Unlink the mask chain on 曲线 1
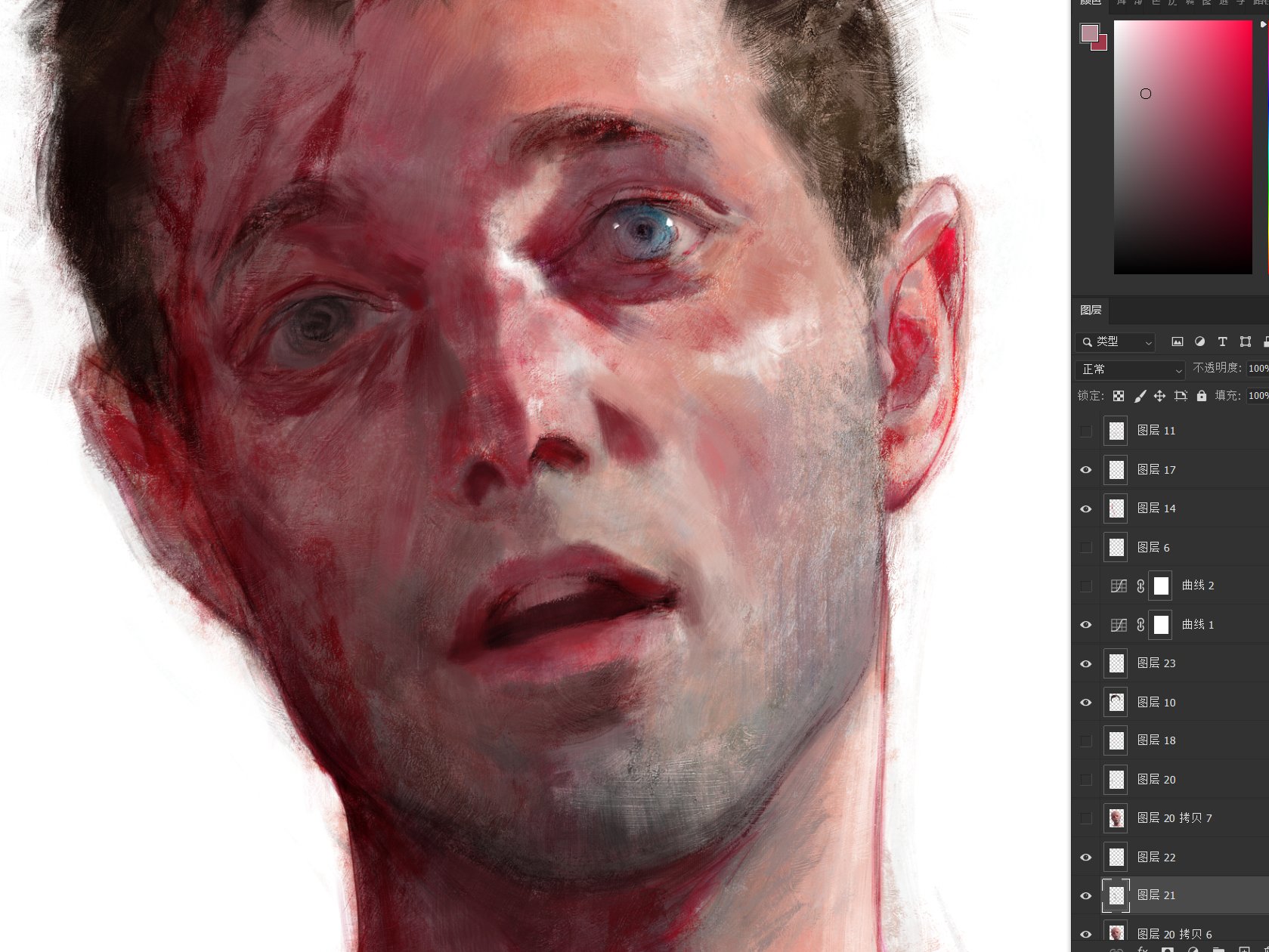1269x952 pixels. pyautogui.click(x=1141, y=625)
